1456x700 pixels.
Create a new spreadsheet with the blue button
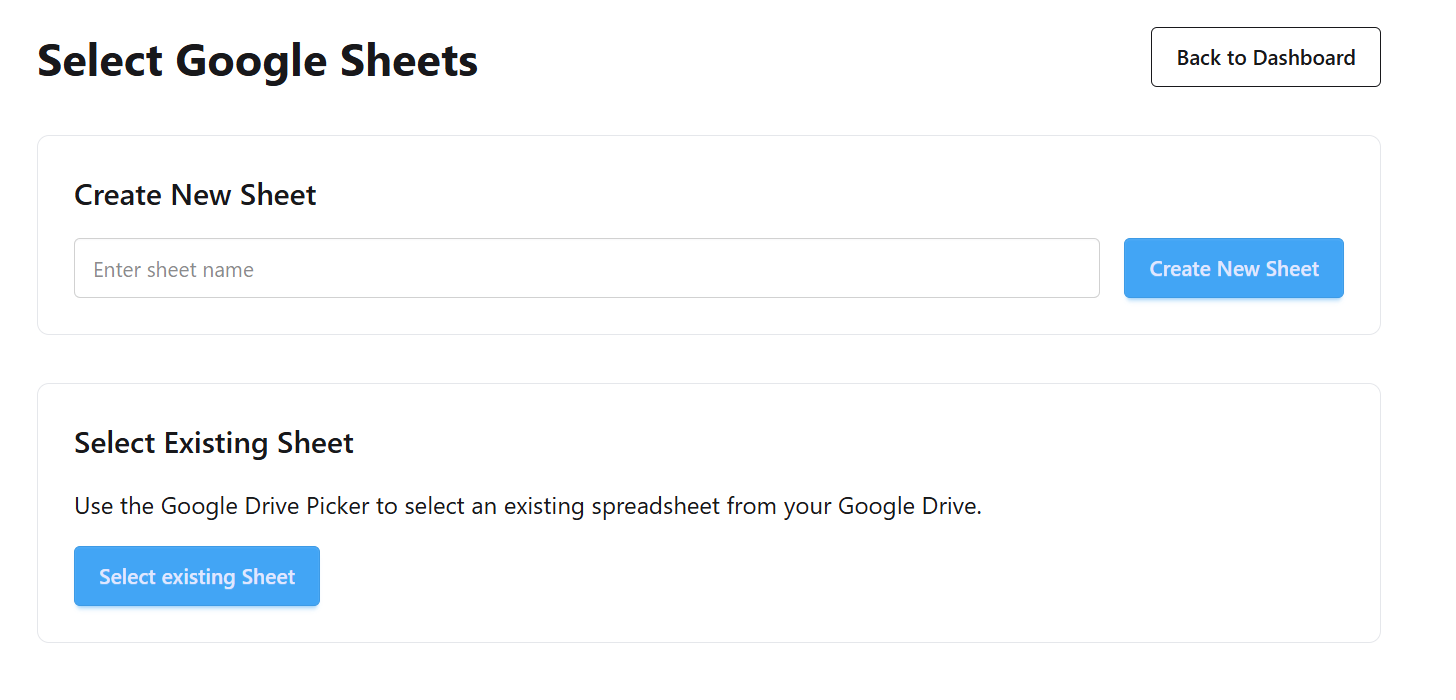[x=1233, y=268]
